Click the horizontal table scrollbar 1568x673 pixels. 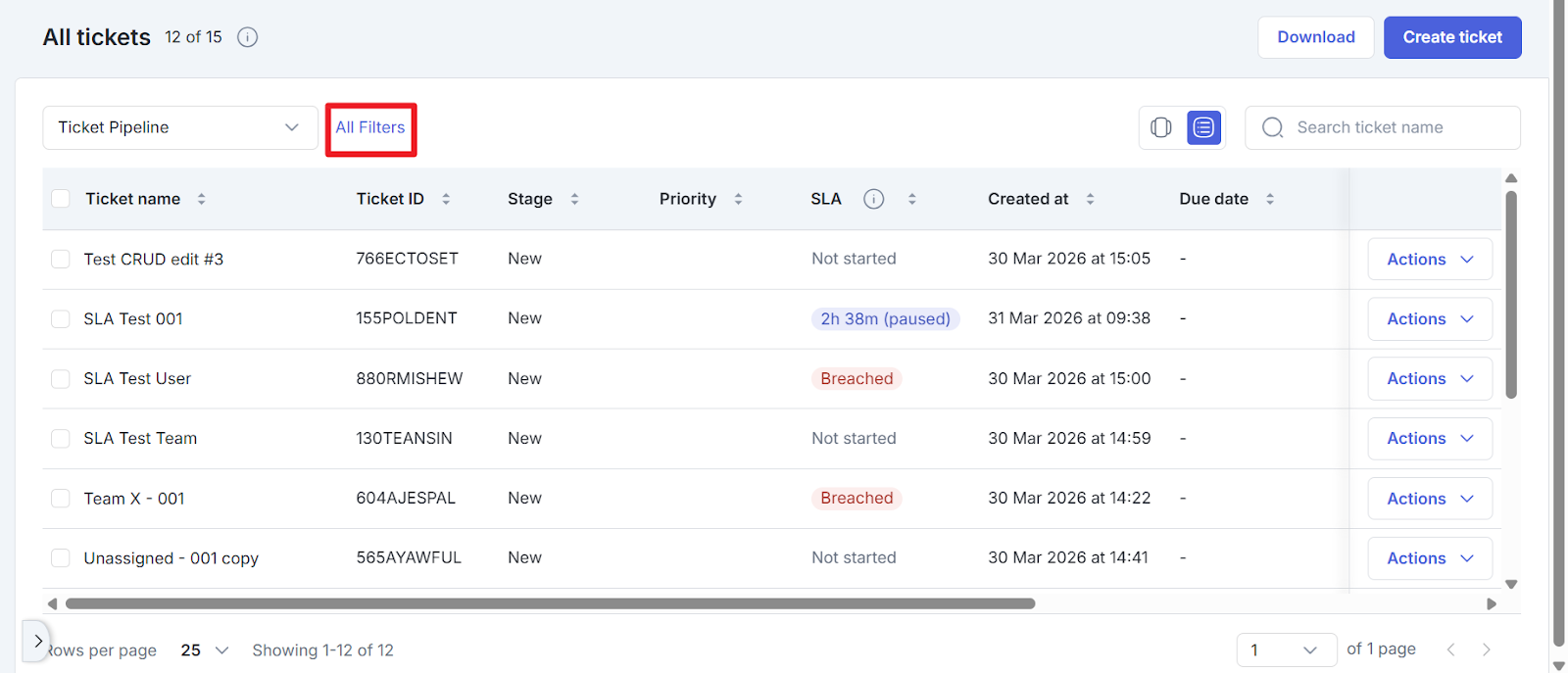click(x=549, y=603)
